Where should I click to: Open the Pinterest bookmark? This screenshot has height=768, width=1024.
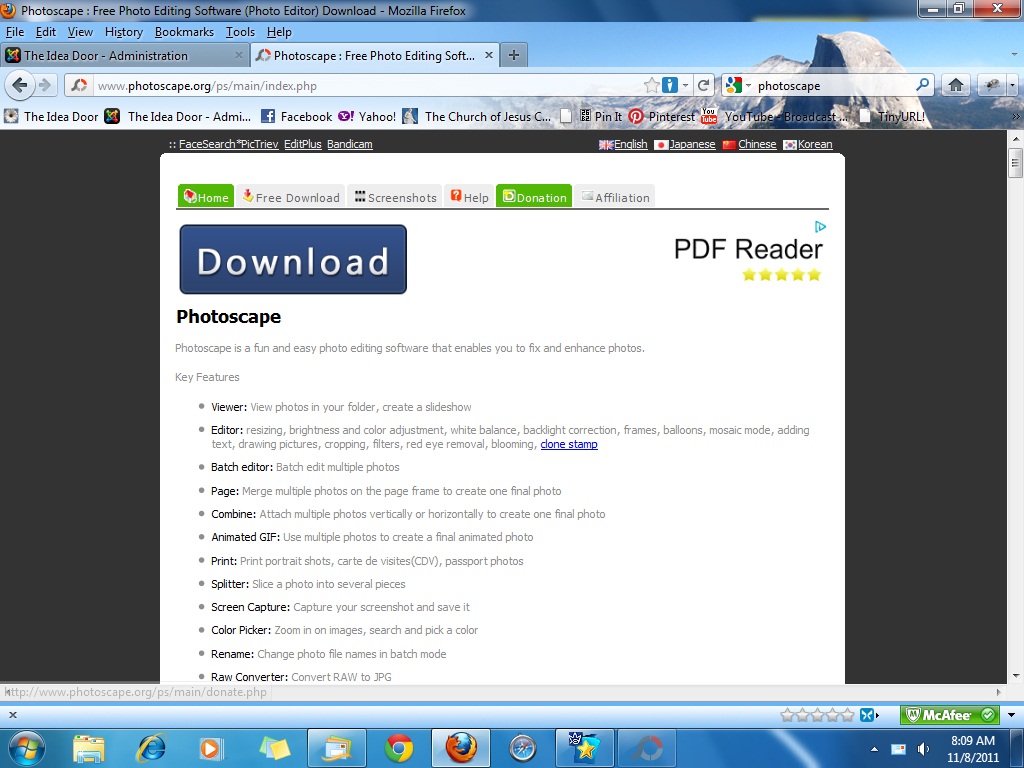662,117
